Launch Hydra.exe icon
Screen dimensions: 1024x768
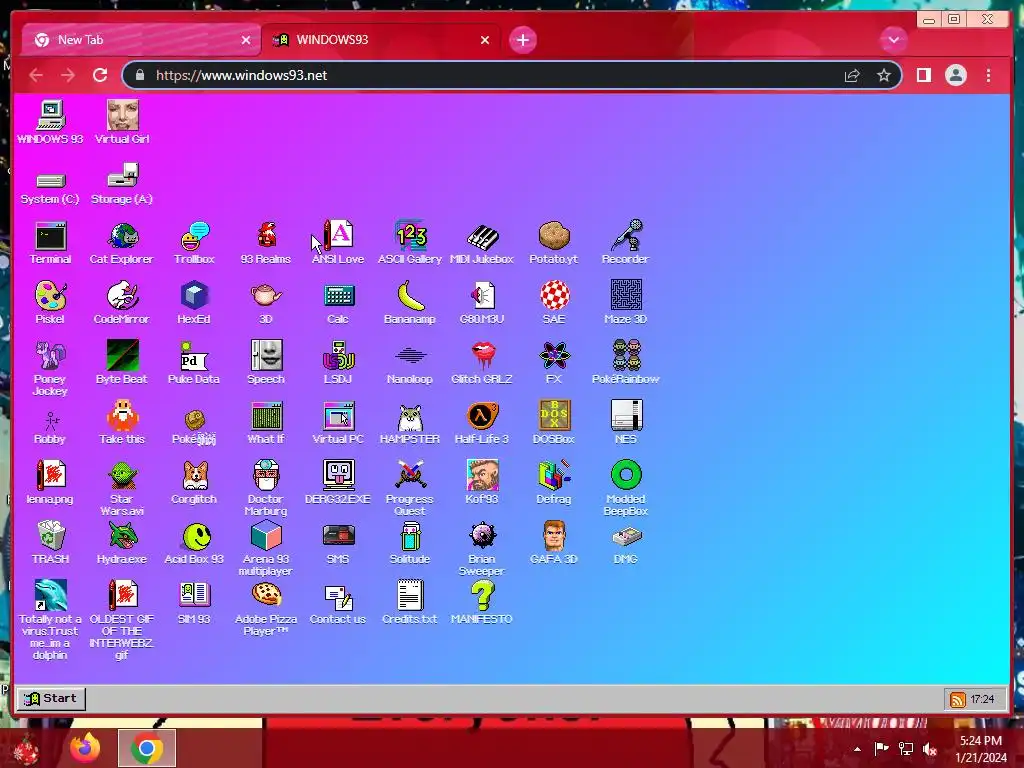click(121, 543)
